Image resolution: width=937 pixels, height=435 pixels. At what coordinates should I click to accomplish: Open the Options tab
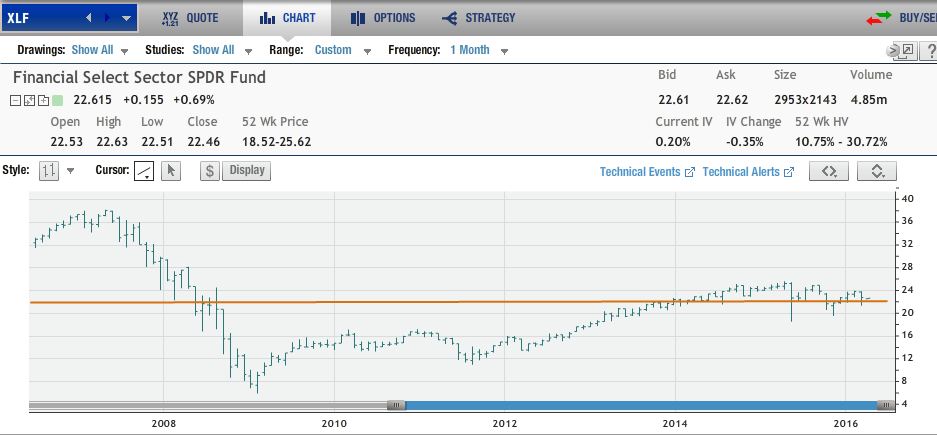coord(383,18)
